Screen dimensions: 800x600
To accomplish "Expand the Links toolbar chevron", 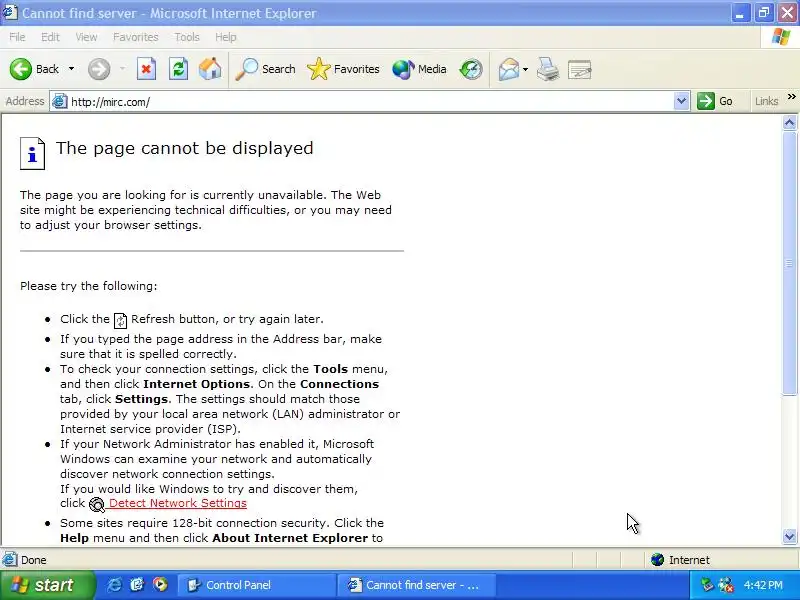I will (x=791, y=97).
